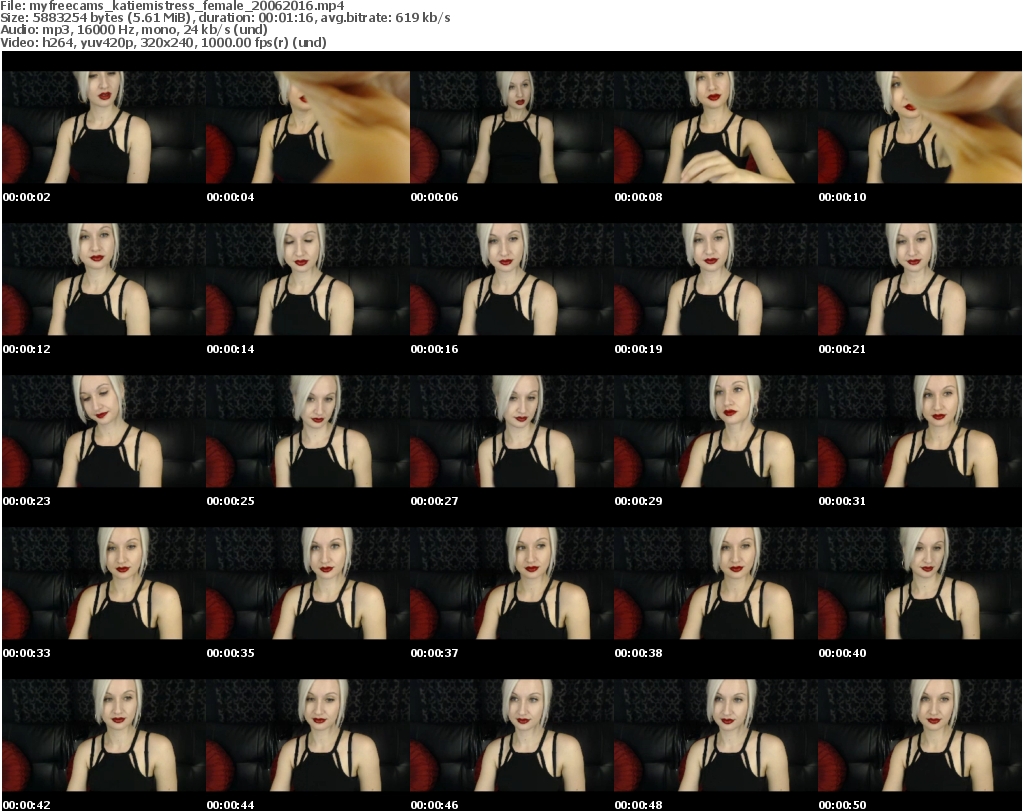This screenshot has height=811, width=1024.
Task: Click the thumbnail frame at 00:00:08
Action: (x=716, y=127)
